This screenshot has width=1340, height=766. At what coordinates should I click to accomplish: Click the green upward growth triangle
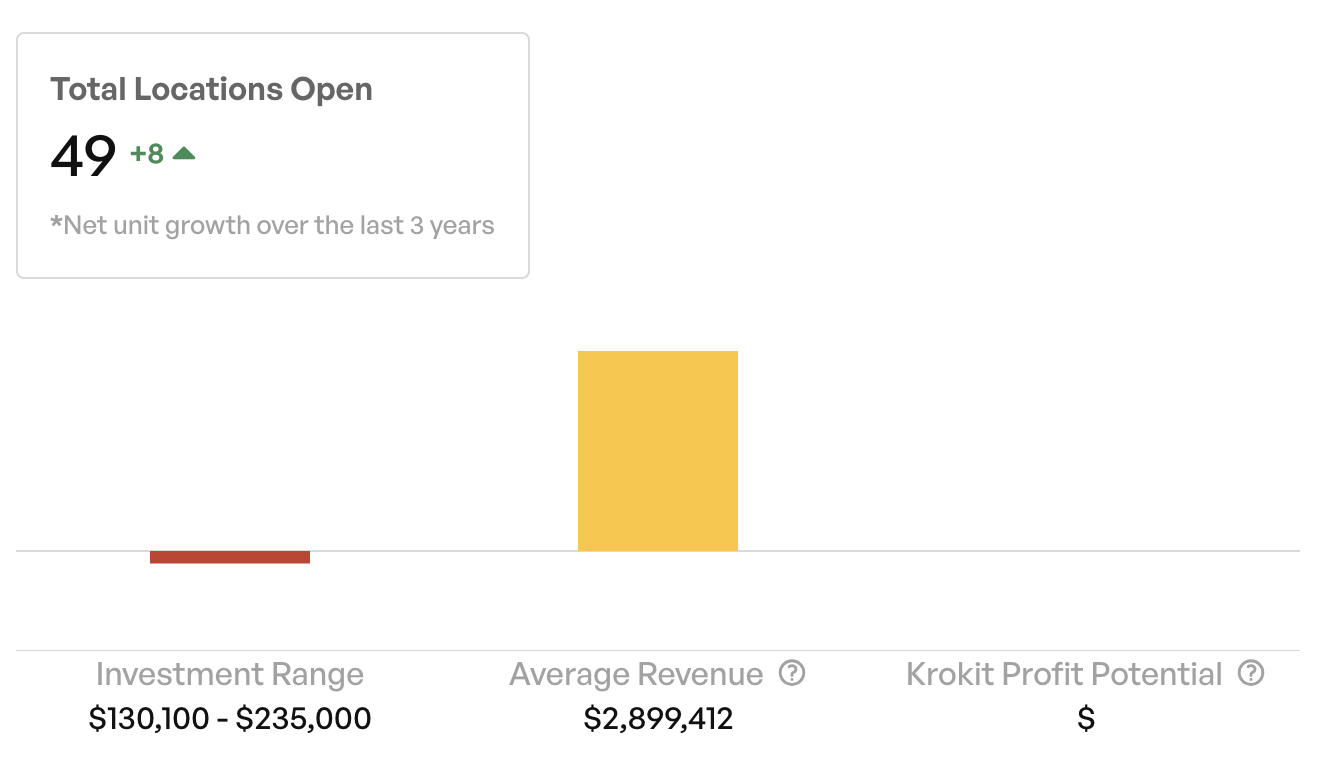point(183,153)
